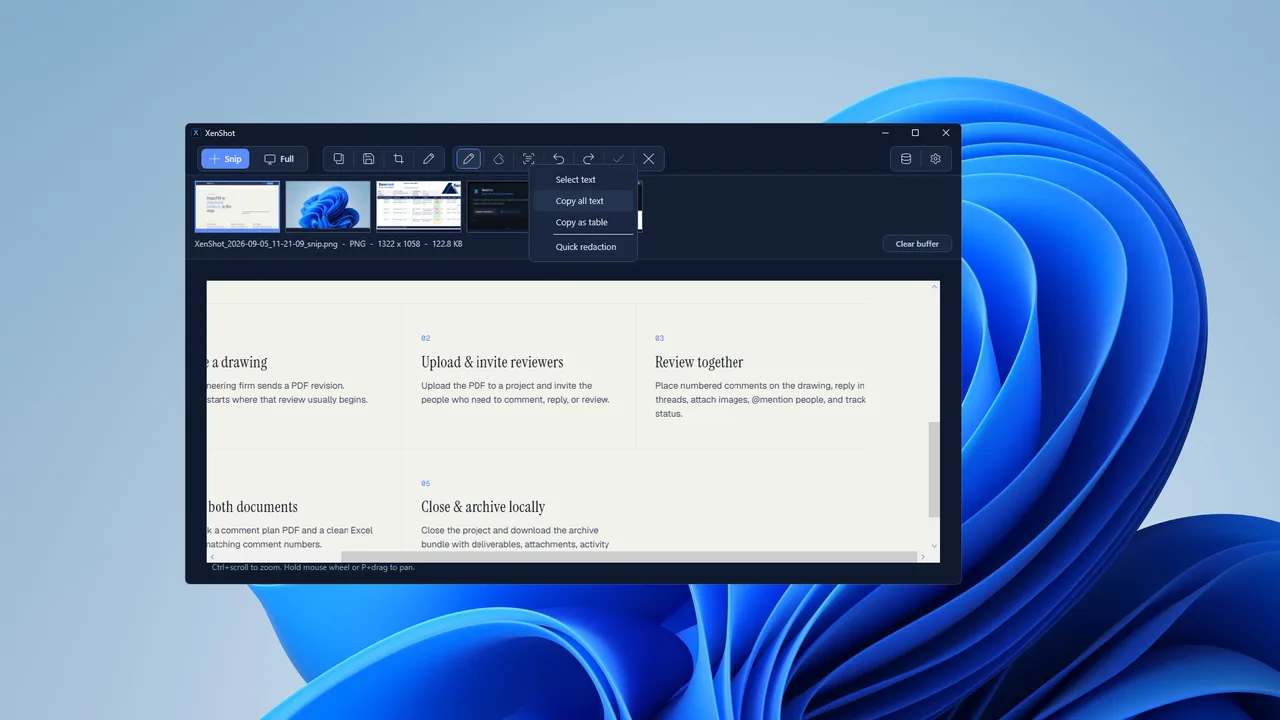Viewport: 1280px width, 720px height.
Task: Click the file name XenShot_2026-09-05_11-21-09_snip.png
Action: click(267, 244)
